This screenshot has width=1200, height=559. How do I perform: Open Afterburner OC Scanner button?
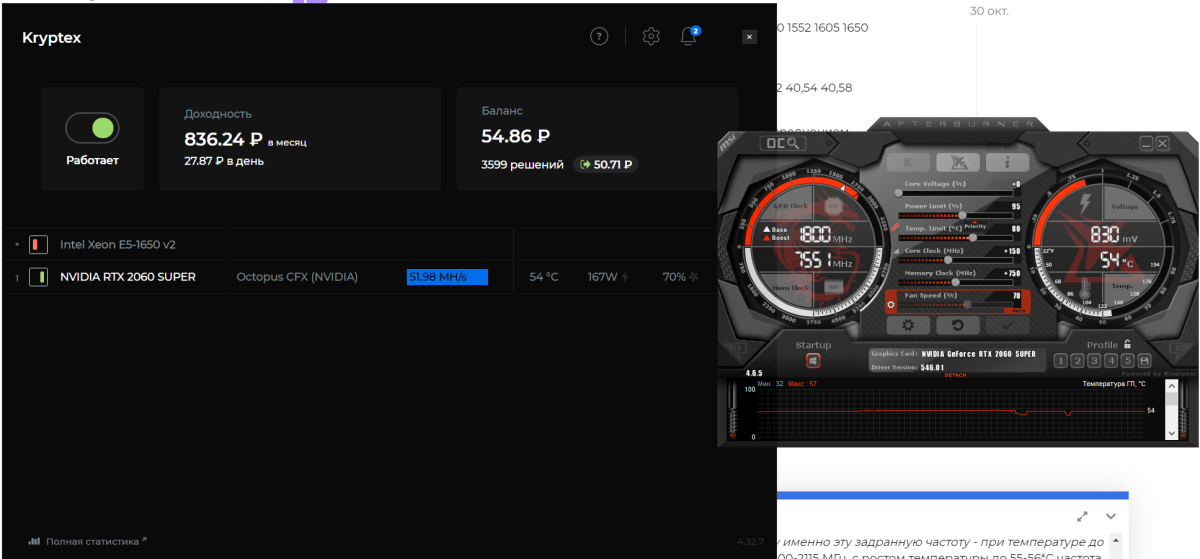782,144
